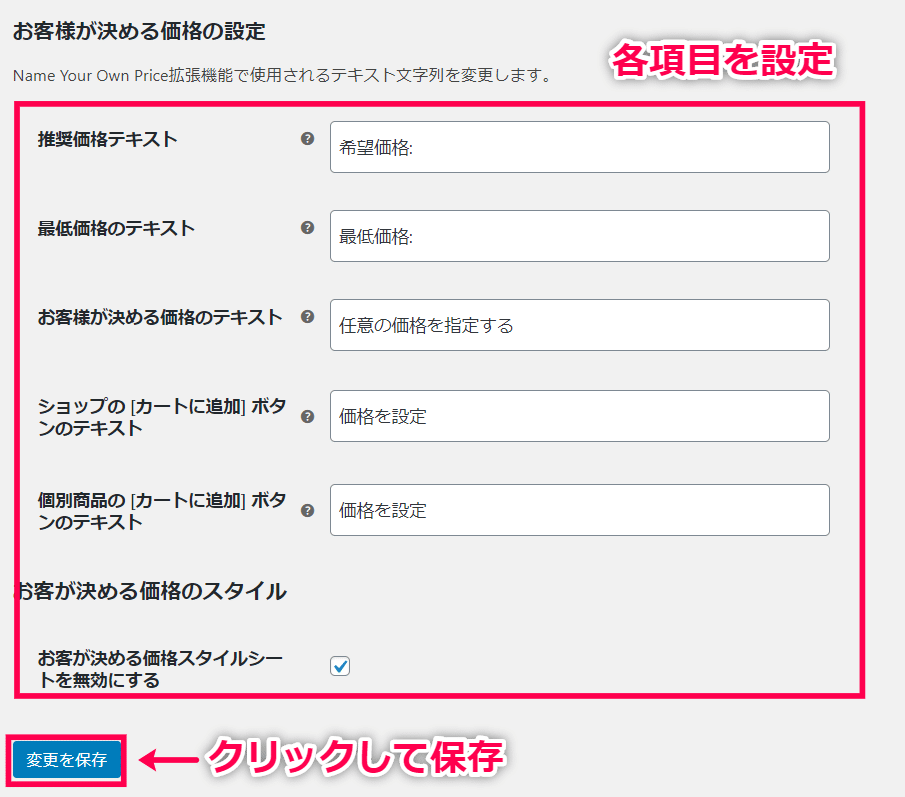Click the 推奨価格テキスト label
This screenshot has width=905, height=797.
[x=107, y=139]
